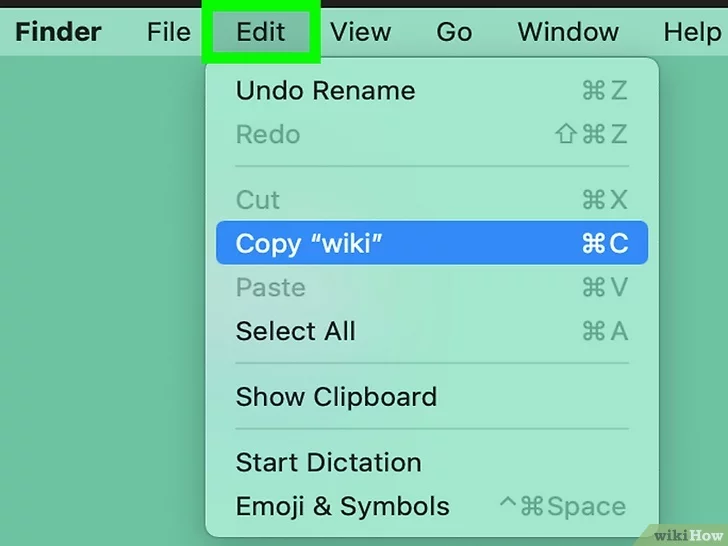Click the highlighted Edit menu title
The height and width of the screenshot is (546, 728).
[261, 32]
